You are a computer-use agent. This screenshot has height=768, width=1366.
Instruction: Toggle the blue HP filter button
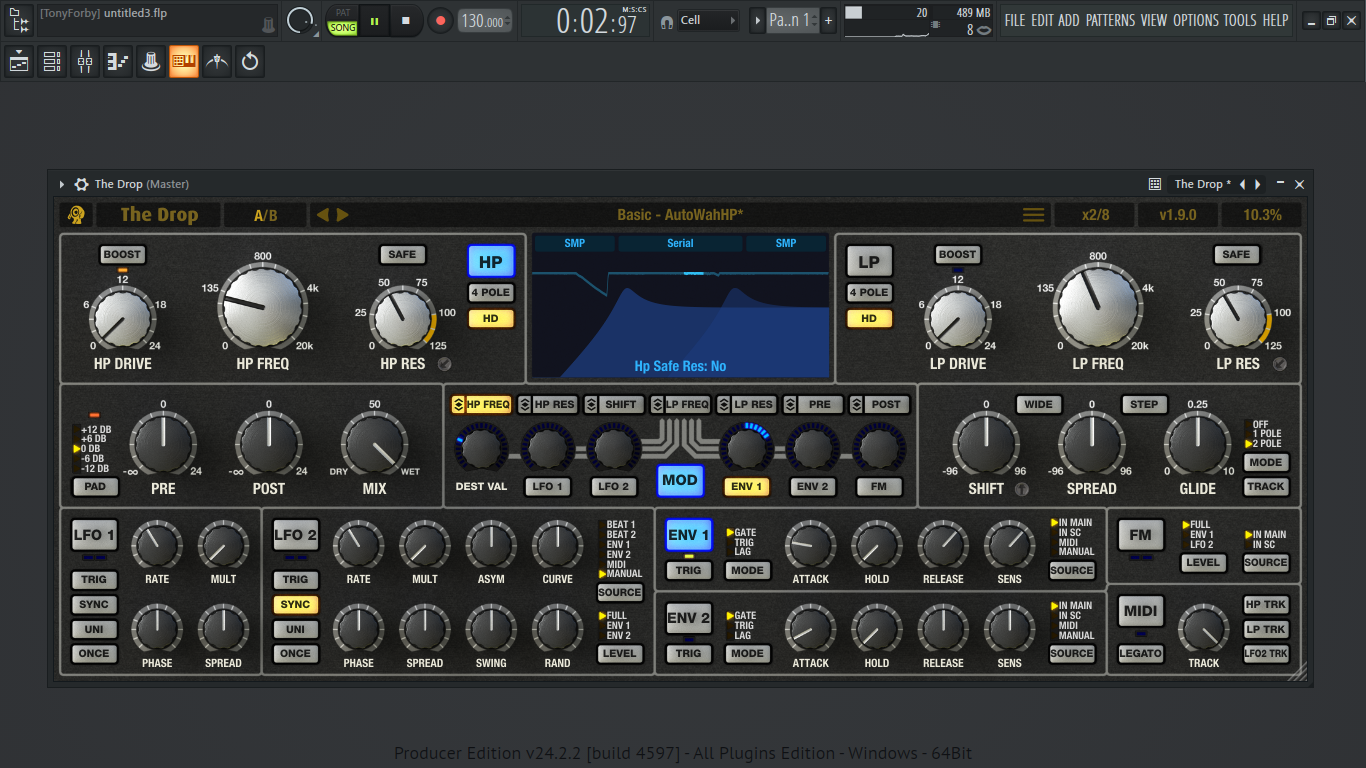point(491,263)
